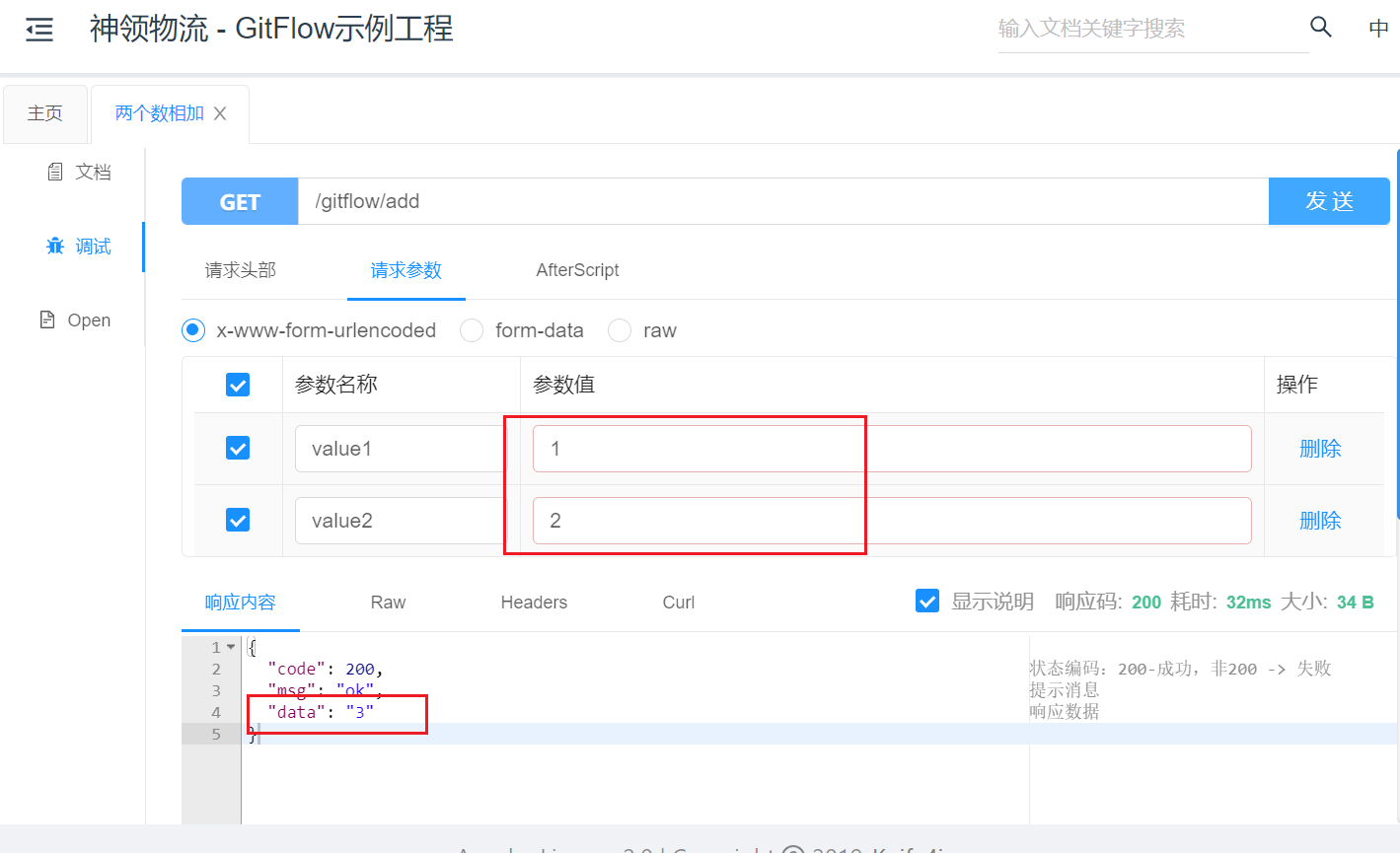
Task: Uncheck the value1 parameter checkbox
Action: [238, 449]
